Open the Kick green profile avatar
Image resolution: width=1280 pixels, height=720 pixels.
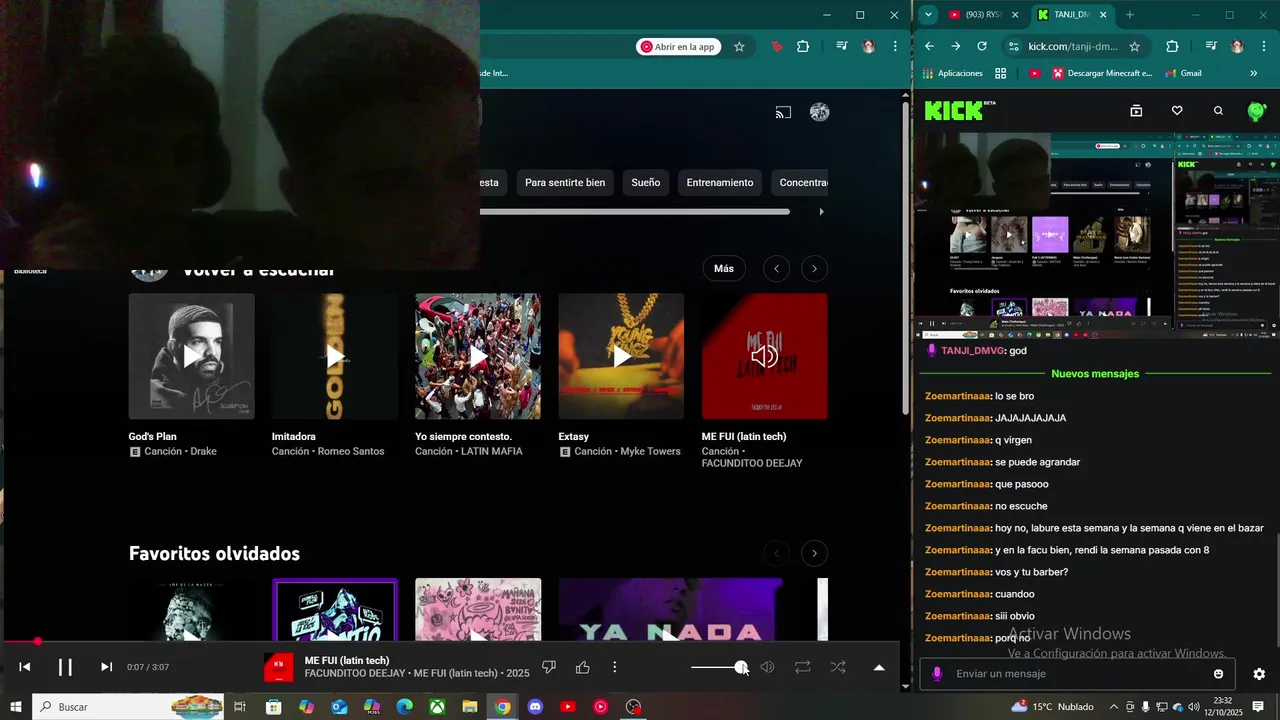coord(1257,111)
